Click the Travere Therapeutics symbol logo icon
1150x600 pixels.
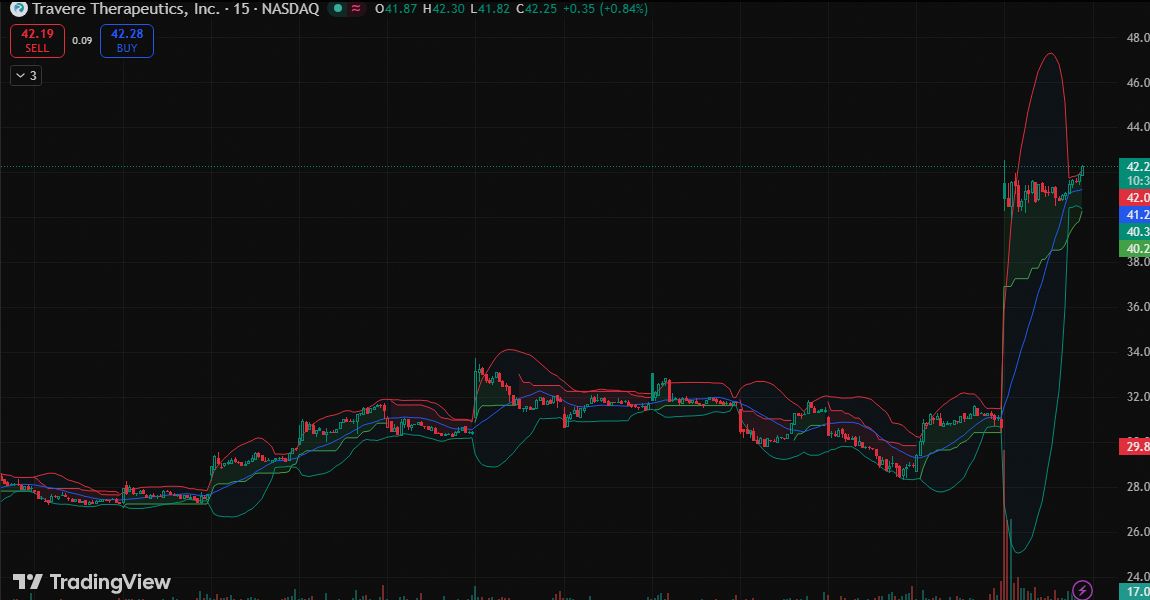pos(18,9)
